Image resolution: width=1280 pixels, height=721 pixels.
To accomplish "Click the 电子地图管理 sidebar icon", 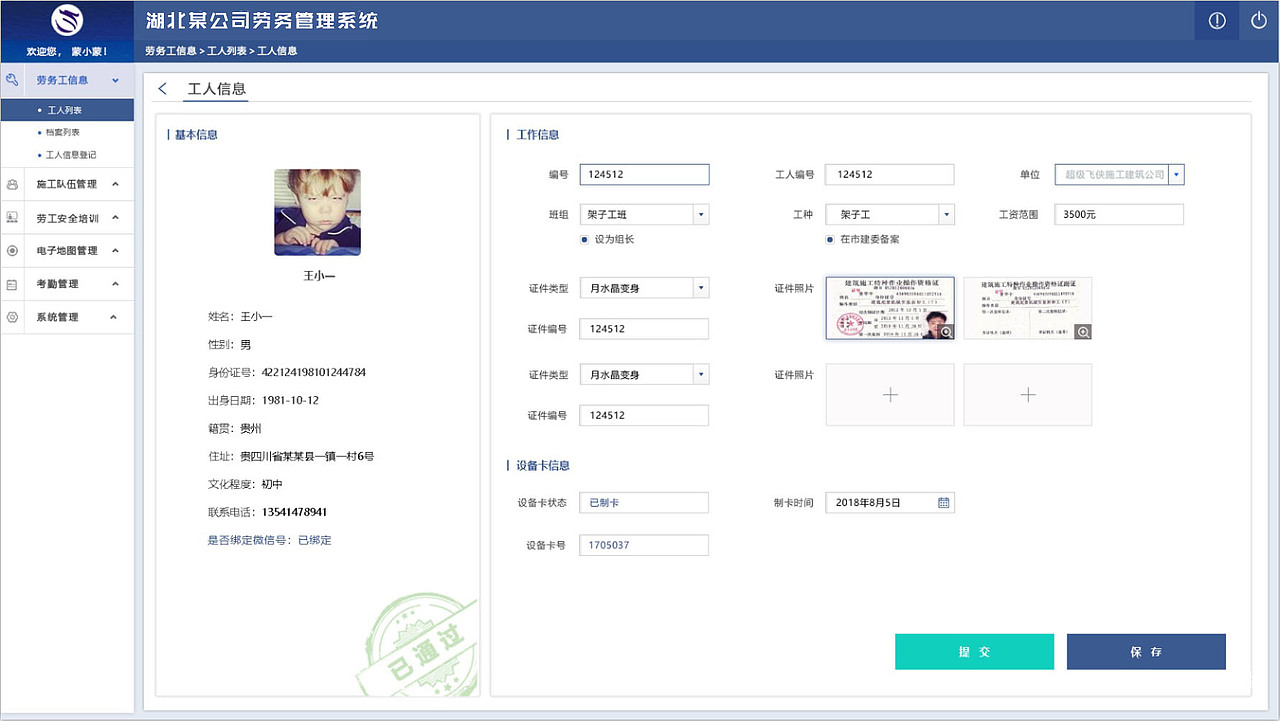I will point(13,250).
